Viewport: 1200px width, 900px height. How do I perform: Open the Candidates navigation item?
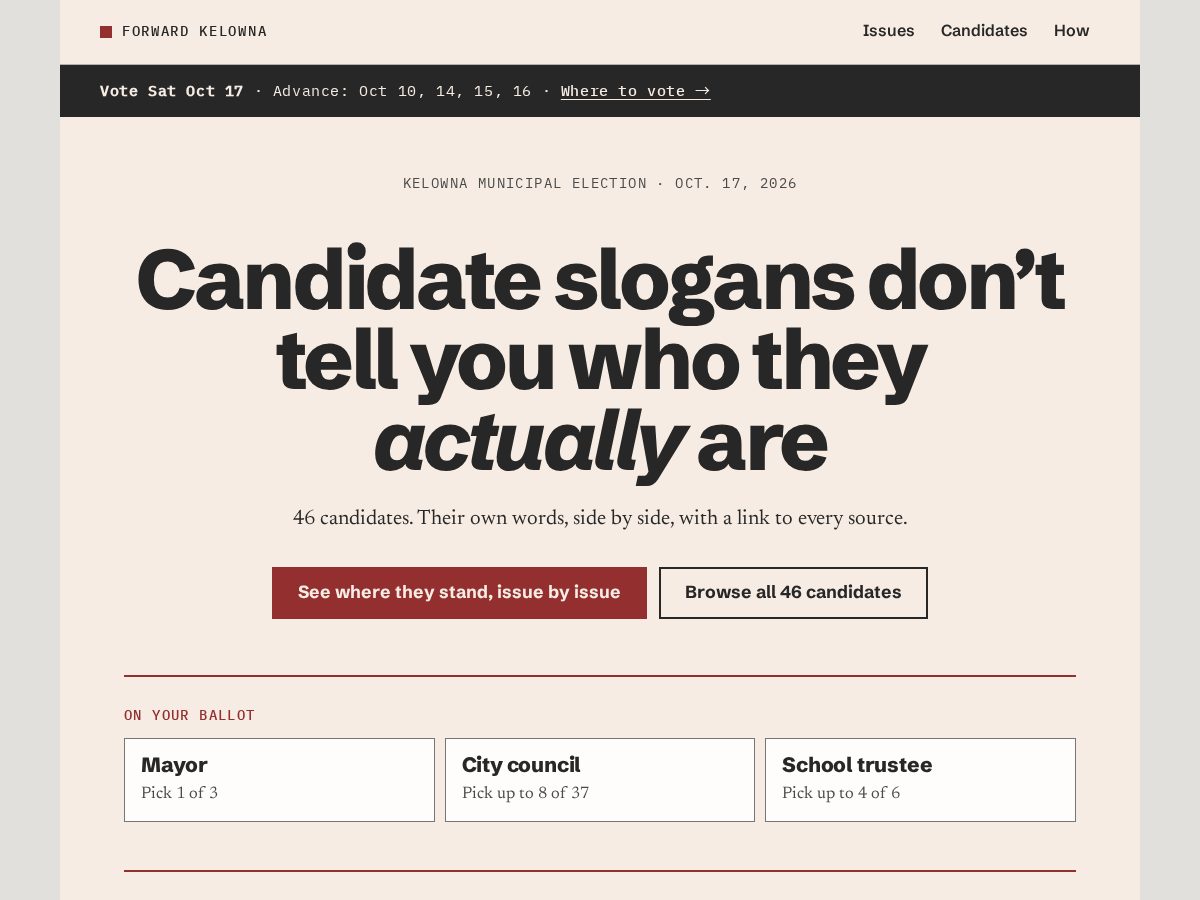pyautogui.click(x=984, y=31)
